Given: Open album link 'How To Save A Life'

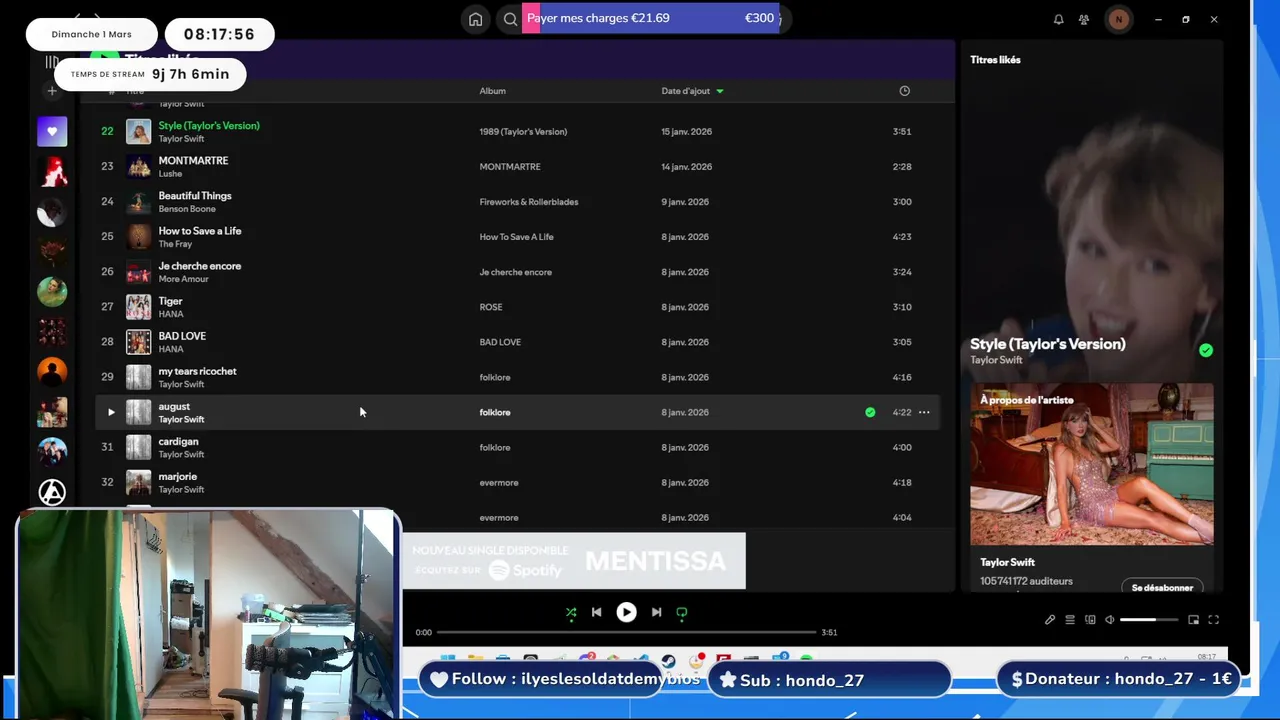Looking at the screenshot, I should (x=516, y=237).
